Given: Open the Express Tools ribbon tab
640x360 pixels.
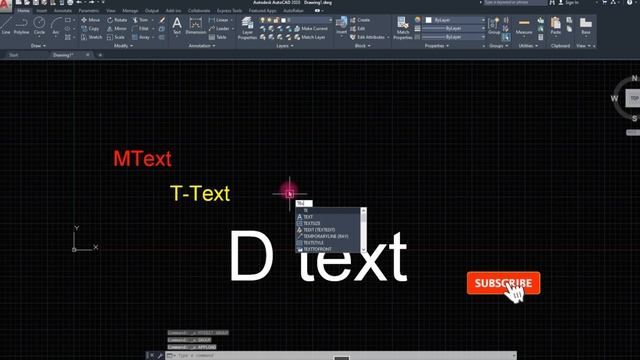Looking at the screenshot, I should (229, 11).
